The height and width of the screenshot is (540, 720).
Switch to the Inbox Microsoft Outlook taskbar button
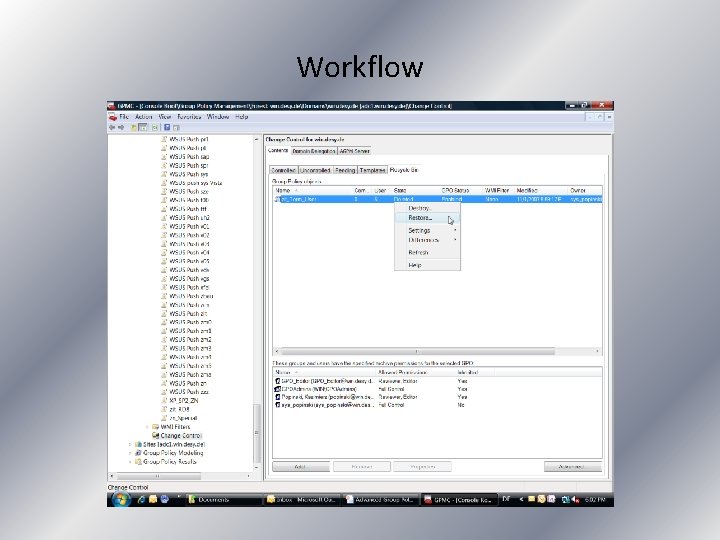coord(303,499)
